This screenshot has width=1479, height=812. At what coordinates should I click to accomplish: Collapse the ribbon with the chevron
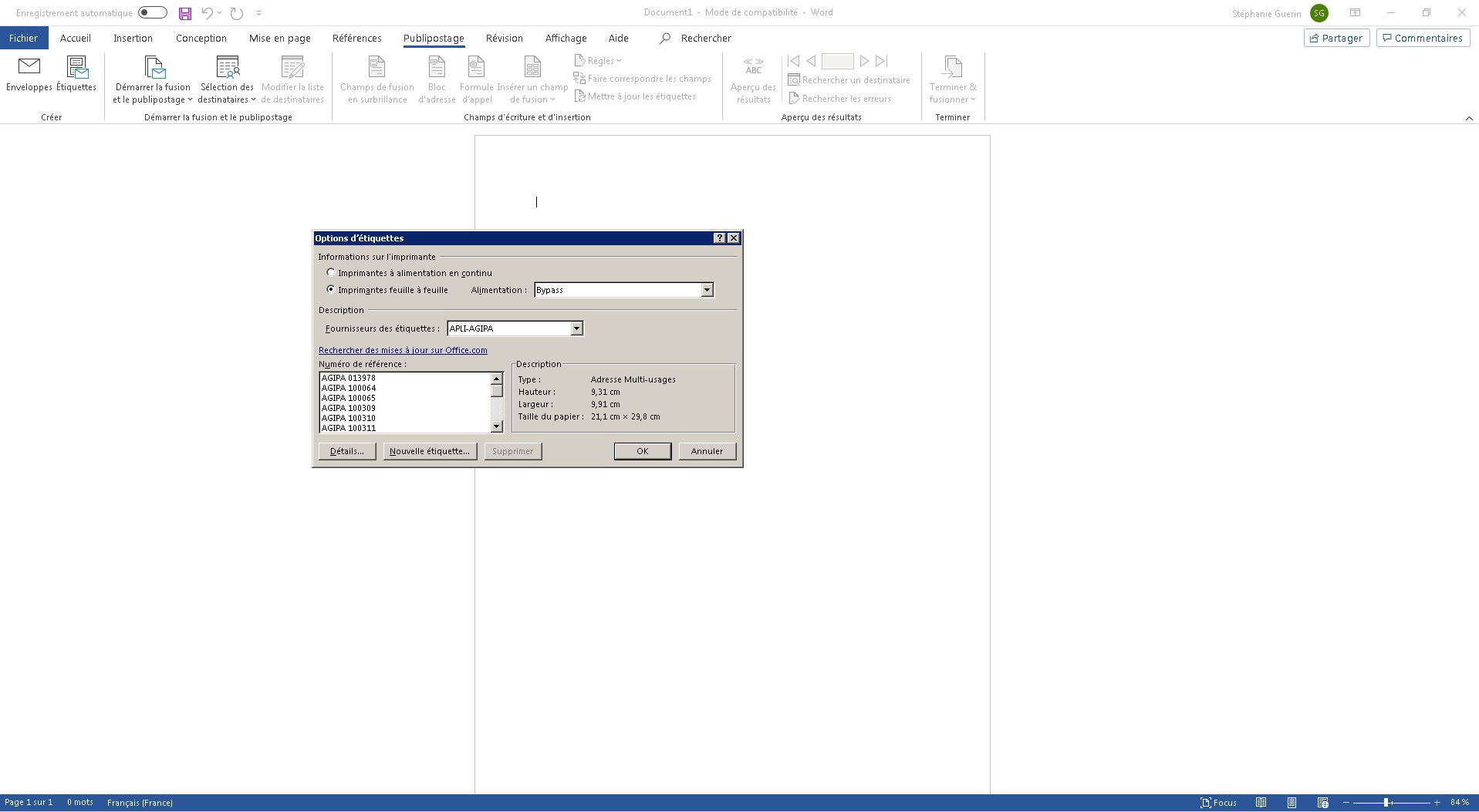1469,118
